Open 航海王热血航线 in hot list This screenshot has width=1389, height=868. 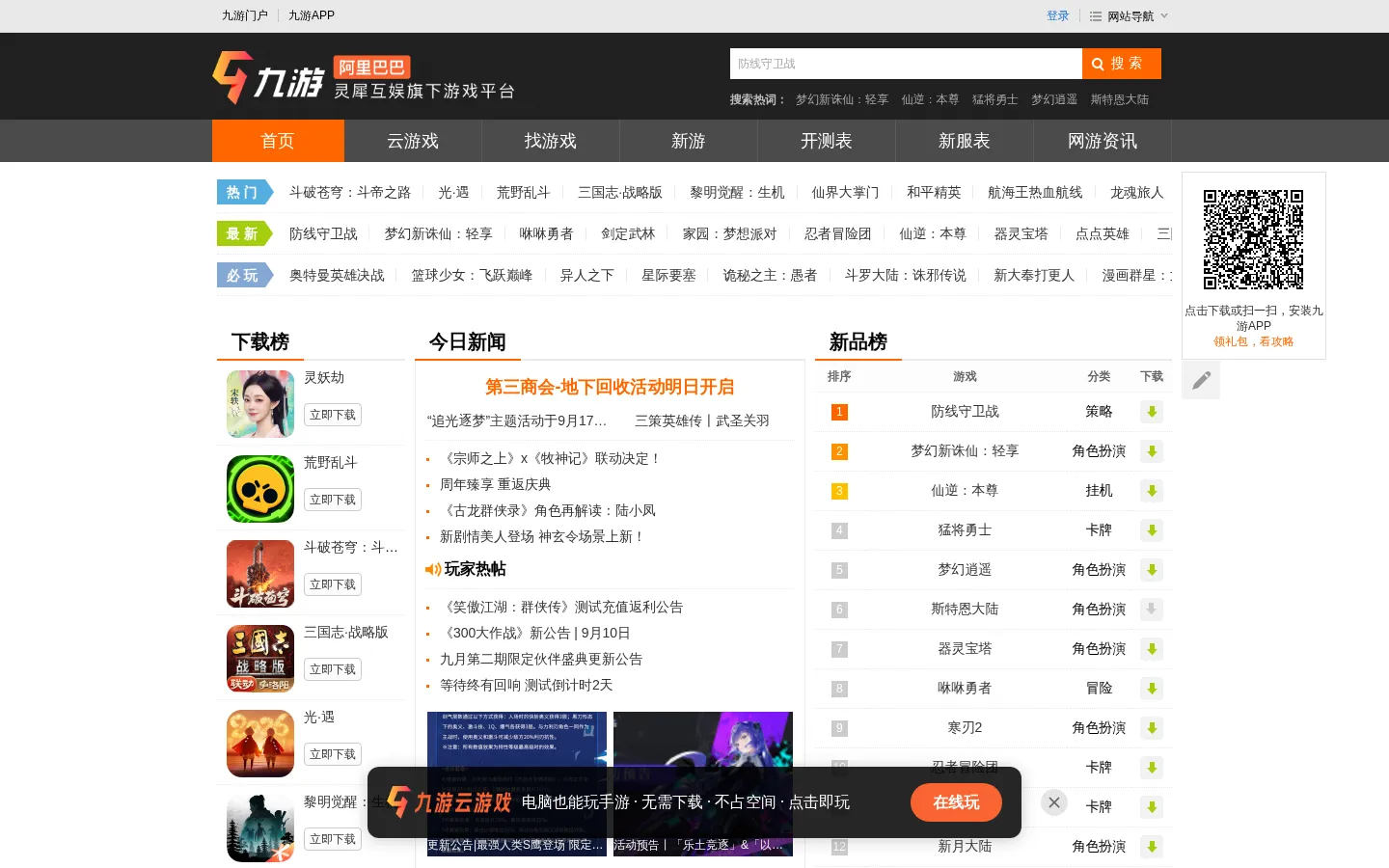[x=1035, y=192]
